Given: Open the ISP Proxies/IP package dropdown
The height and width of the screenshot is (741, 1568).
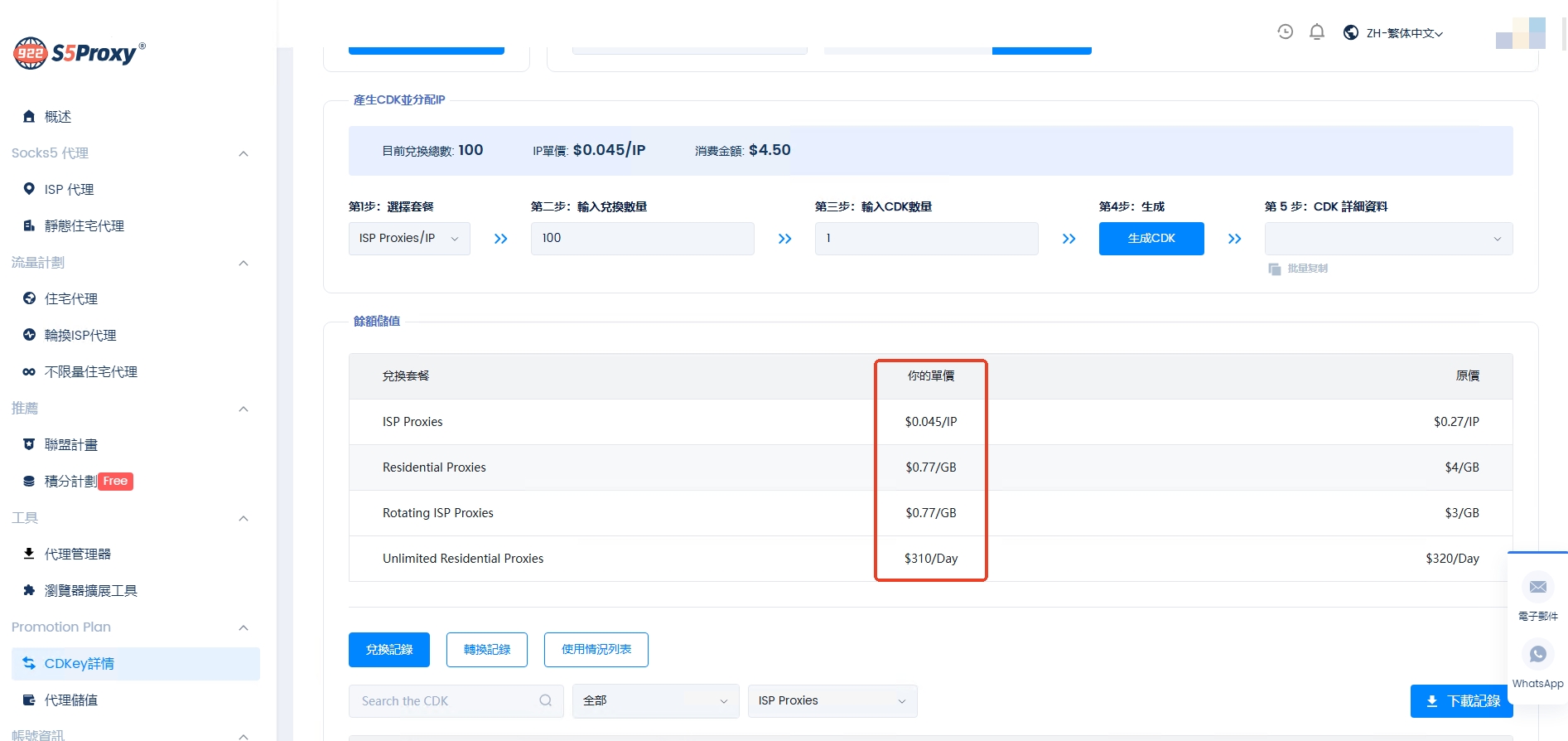Looking at the screenshot, I should tap(409, 239).
